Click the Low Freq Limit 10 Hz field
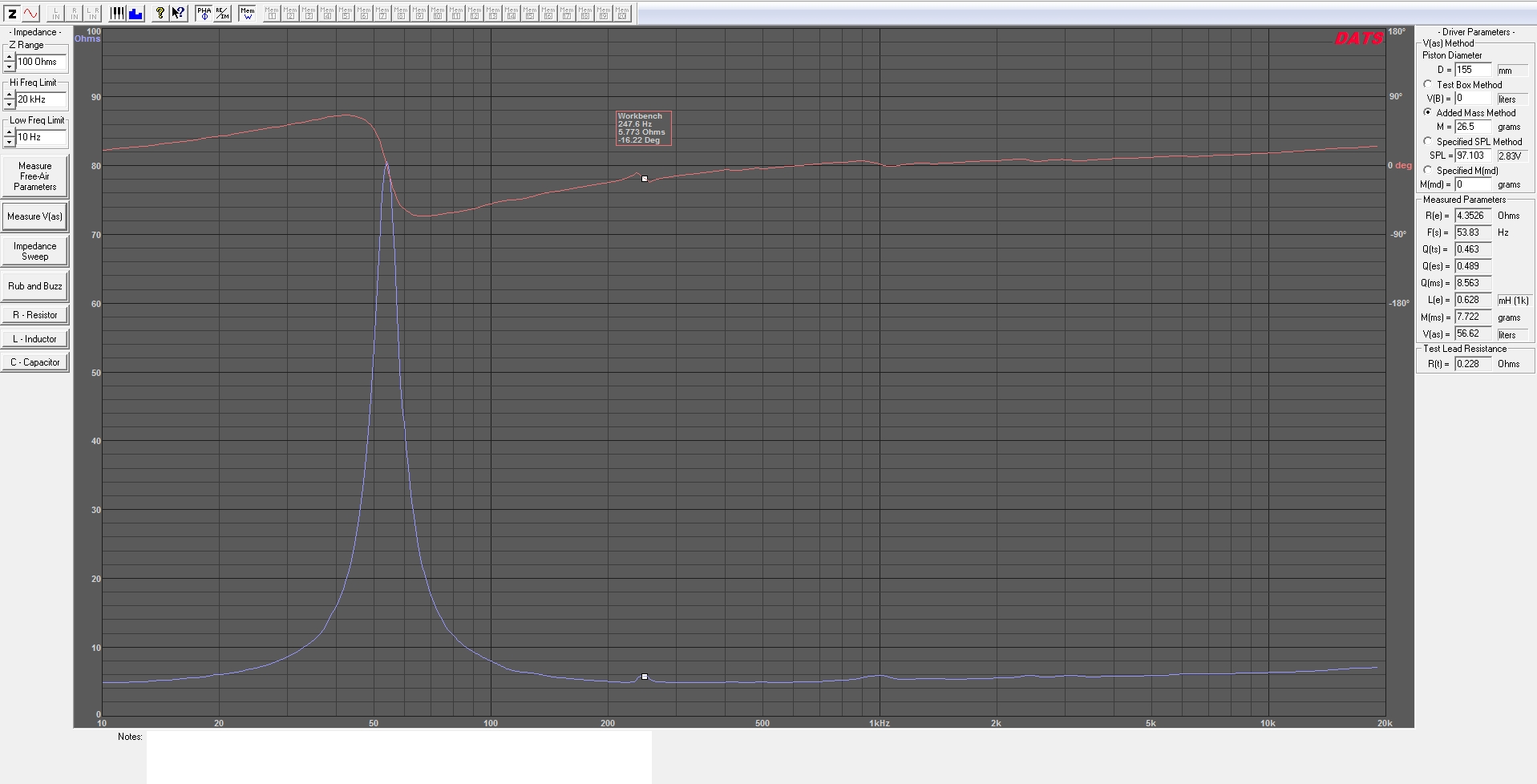 42,137
